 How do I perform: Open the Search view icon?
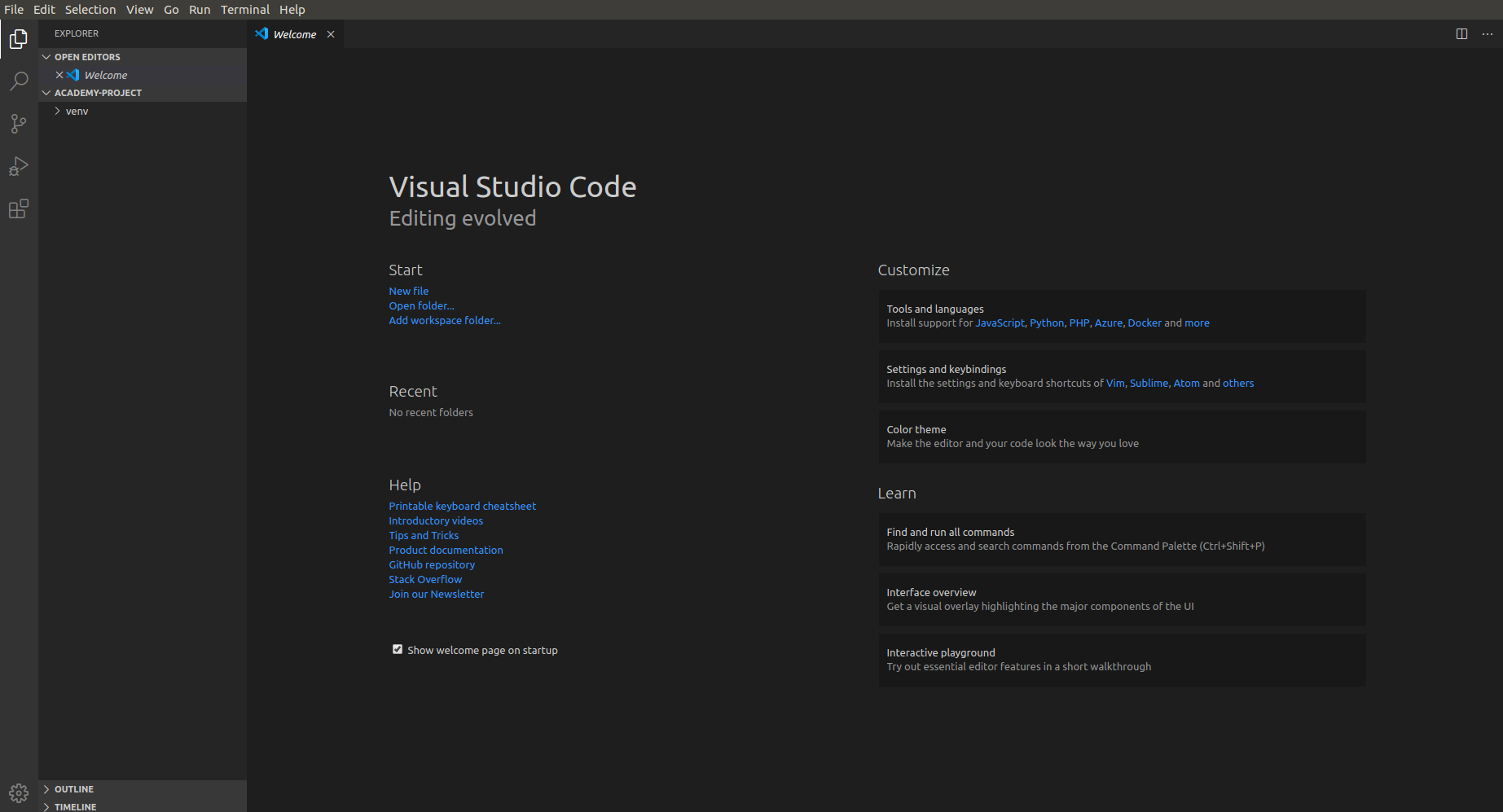coord(19,81)
